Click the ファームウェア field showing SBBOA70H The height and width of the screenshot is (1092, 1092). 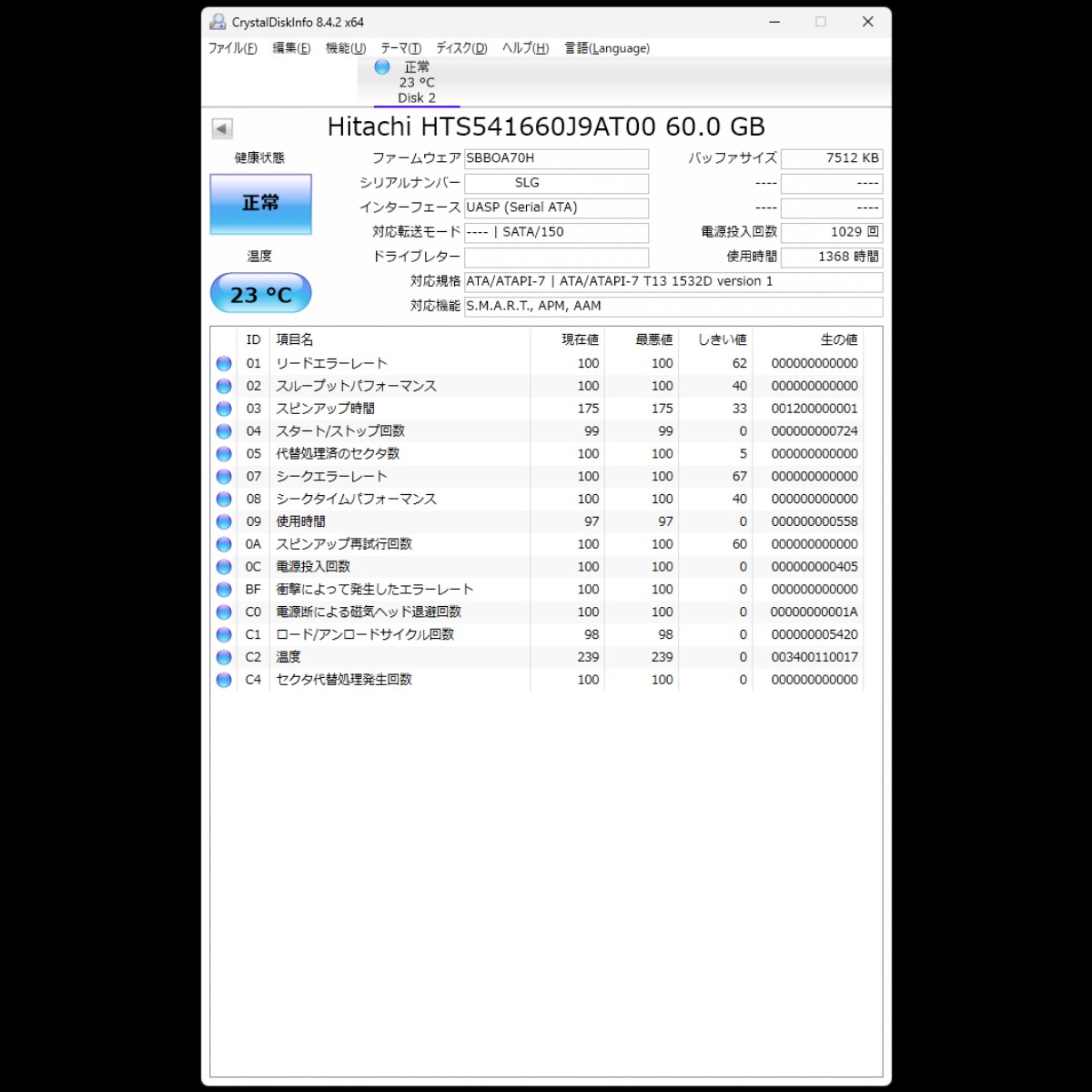click(556, 158)
